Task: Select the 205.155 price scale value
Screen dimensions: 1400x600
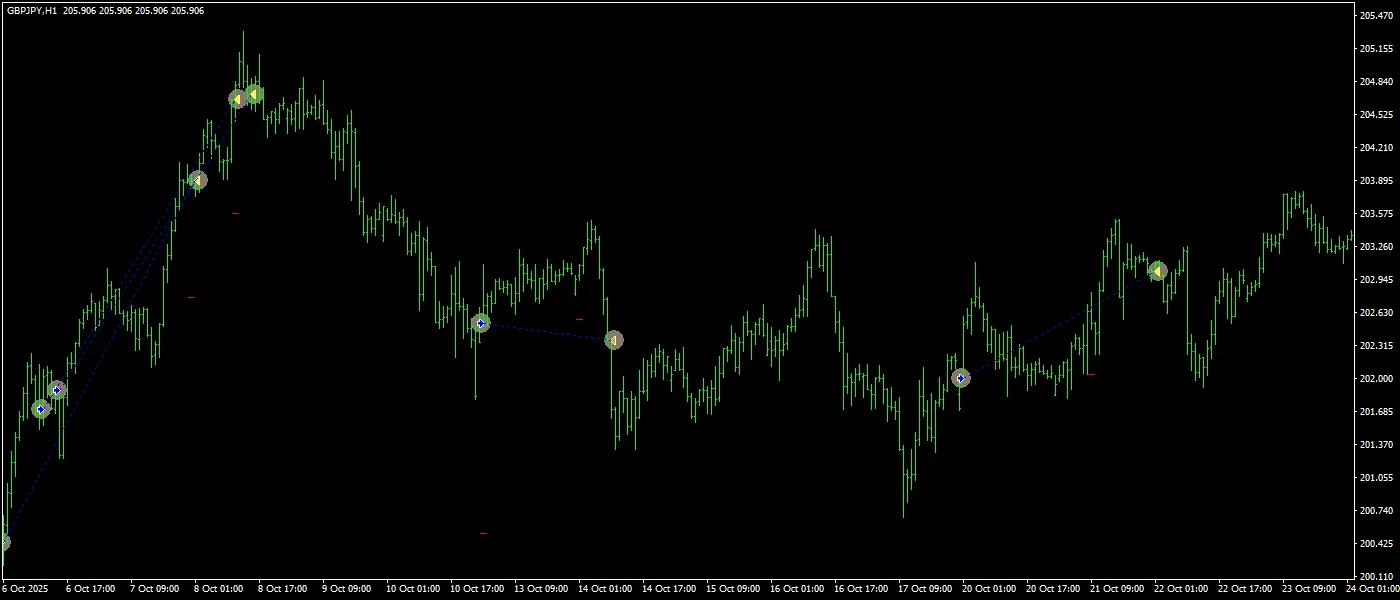Action: pyautogui.click(x=1377, y=49)
